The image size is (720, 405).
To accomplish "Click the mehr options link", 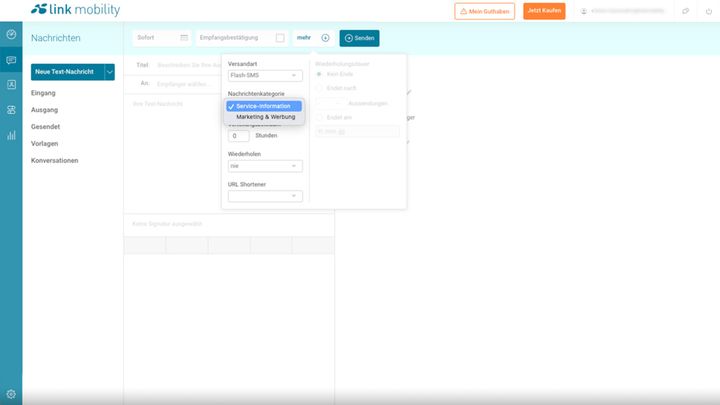I will (304, 38).
